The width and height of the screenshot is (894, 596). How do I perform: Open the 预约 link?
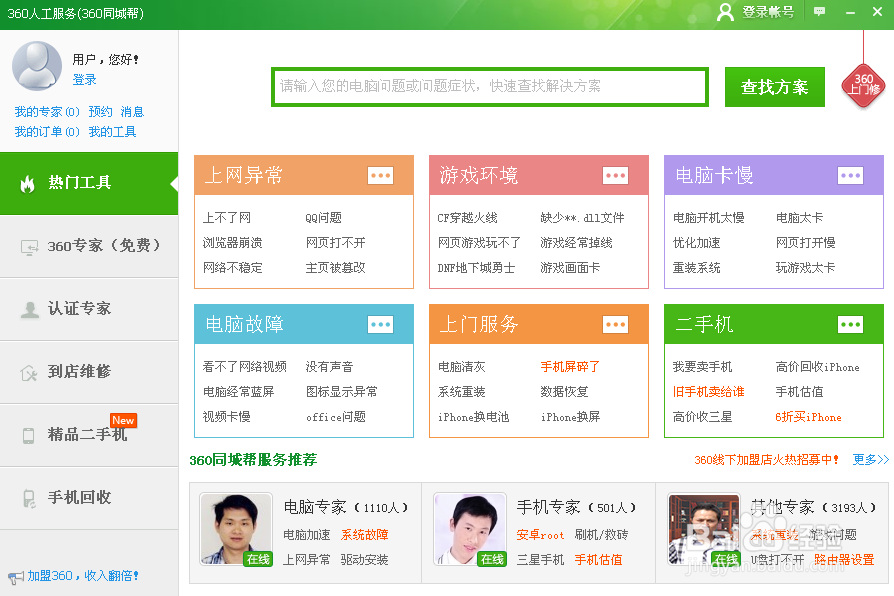pyautogui.click(x=100, y=112)
